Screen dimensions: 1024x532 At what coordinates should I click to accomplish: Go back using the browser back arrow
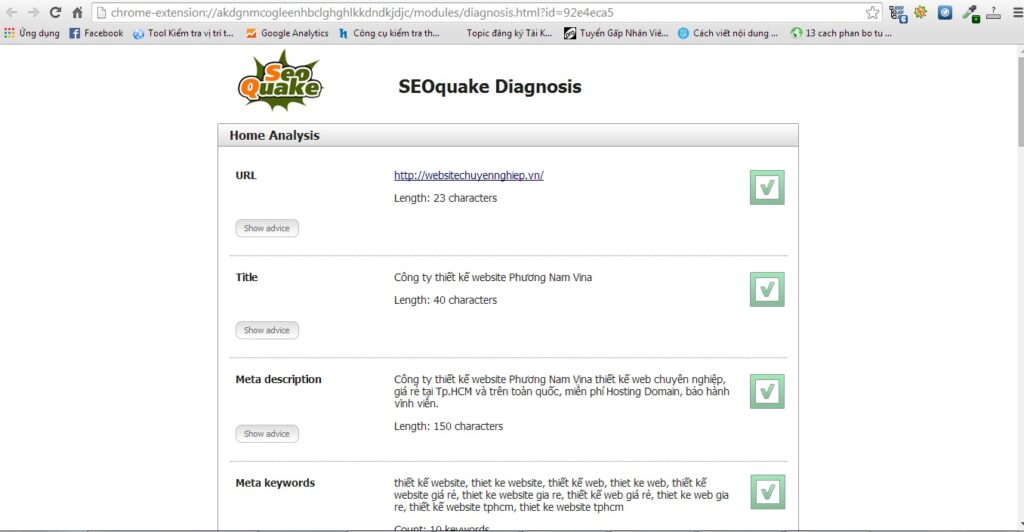[12, 12]
